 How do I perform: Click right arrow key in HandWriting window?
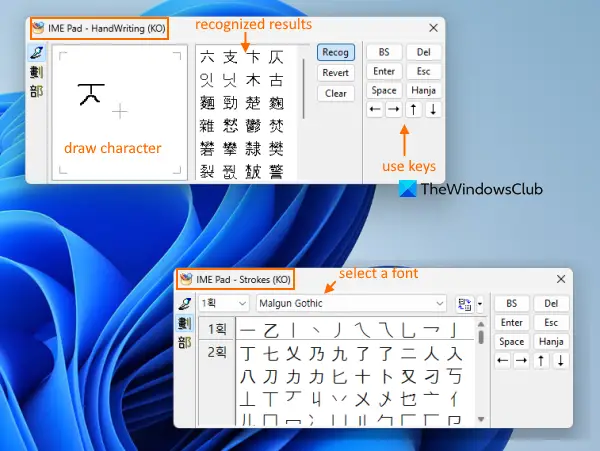(x=394, y=110)
